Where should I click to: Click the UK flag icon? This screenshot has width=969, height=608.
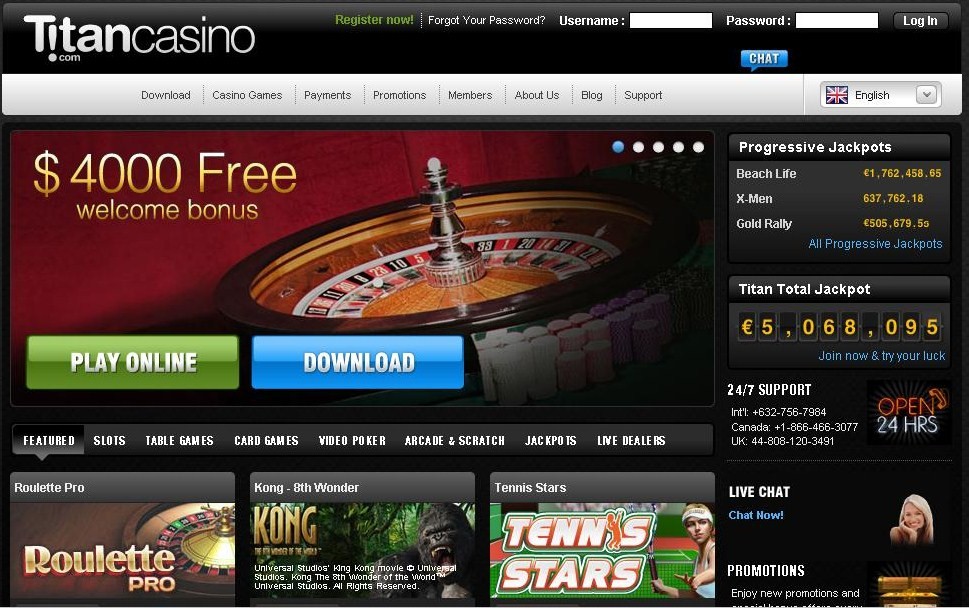tap(837, 95)
